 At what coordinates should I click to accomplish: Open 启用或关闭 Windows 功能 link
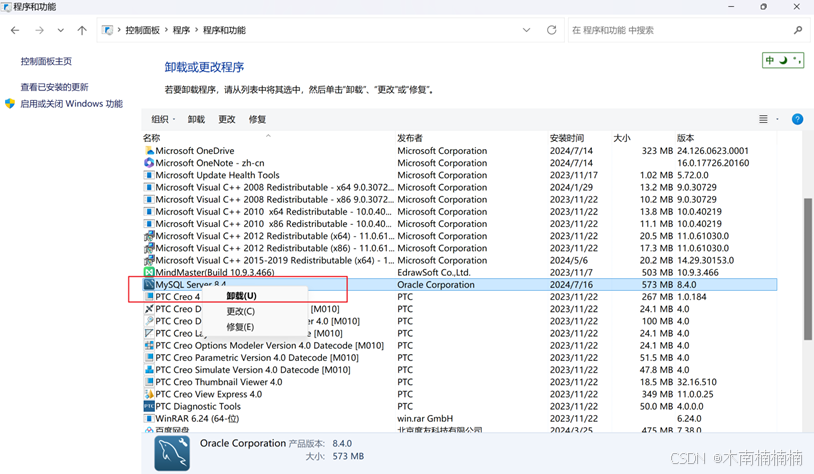(x=72, y=104)
